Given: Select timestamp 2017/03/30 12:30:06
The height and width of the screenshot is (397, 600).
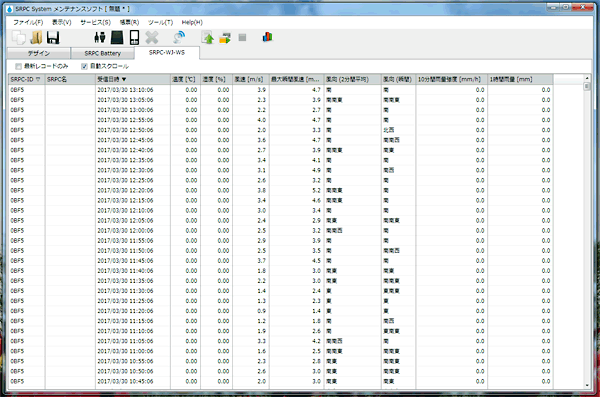Looking at the screenshot, I should pyautogui.click(x=125, y=170).
